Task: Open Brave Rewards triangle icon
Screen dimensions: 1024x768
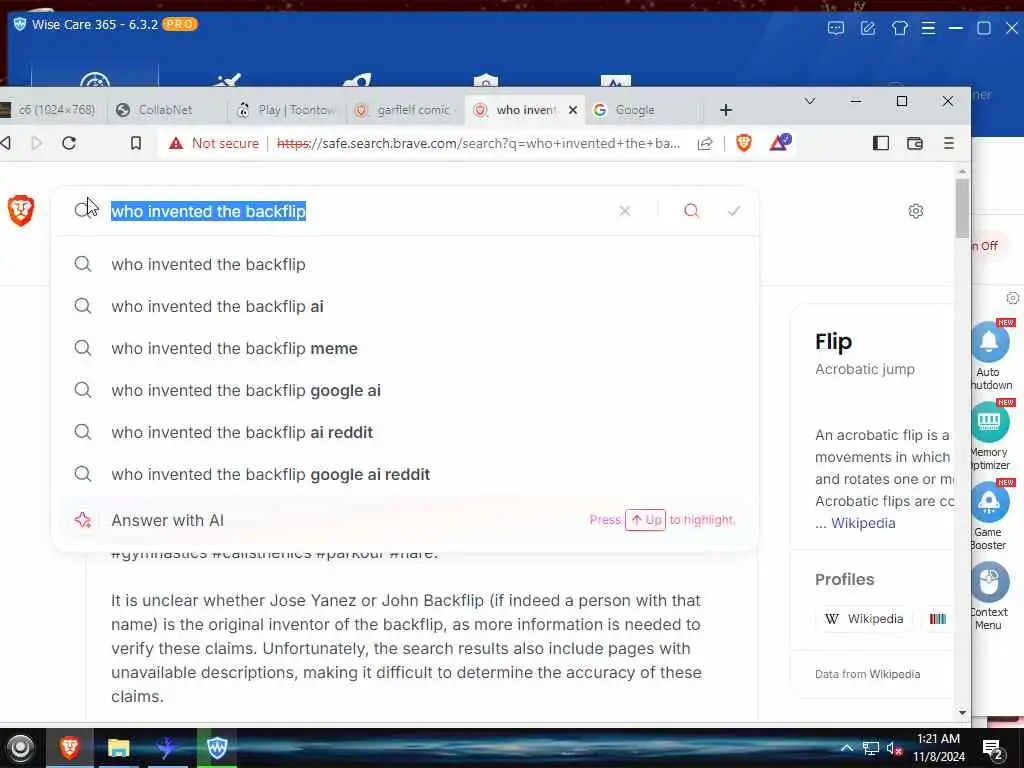Action: pyautogui.click(x=780, y=142)
